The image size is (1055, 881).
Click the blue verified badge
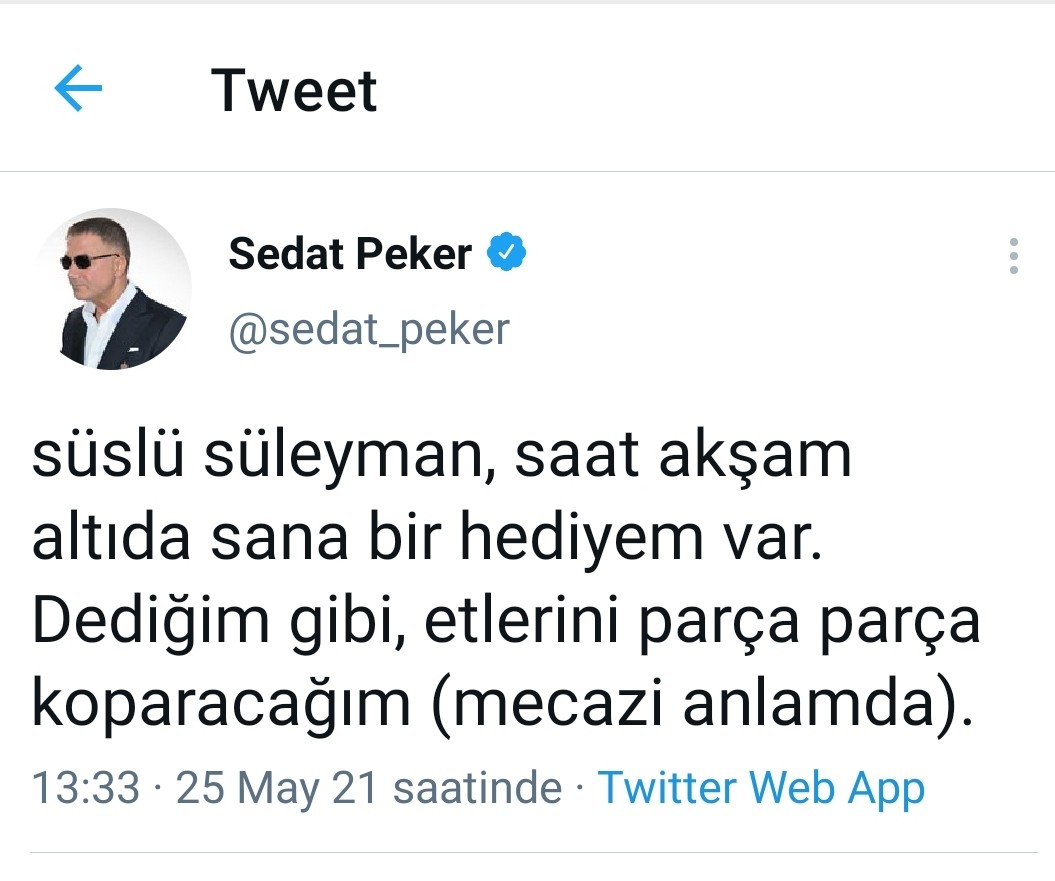tap(507, 252)
